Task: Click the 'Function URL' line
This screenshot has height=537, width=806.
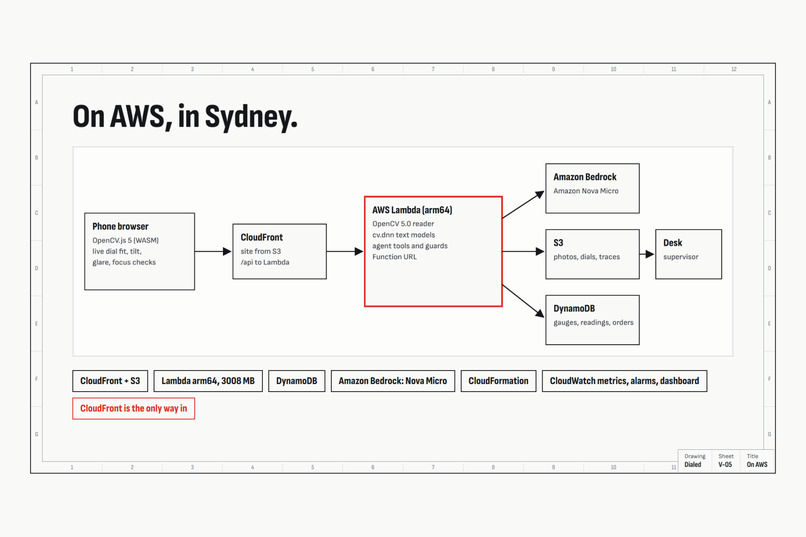Action: (394, 256)
